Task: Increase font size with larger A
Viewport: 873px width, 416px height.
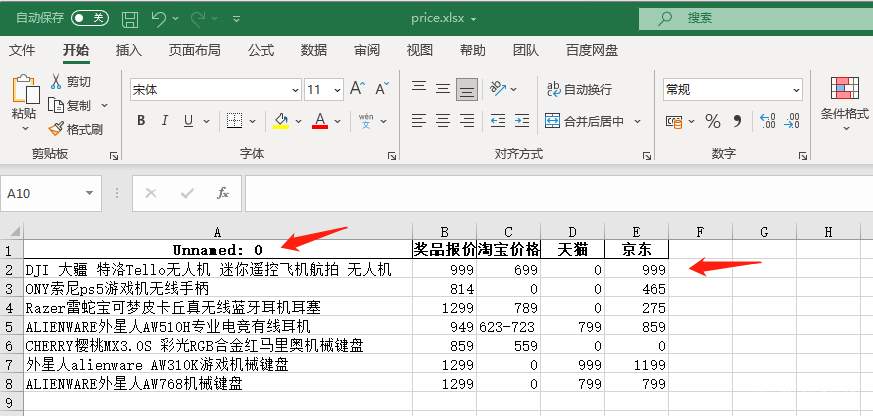Action: pyautogui.click(x=357, y=89)
